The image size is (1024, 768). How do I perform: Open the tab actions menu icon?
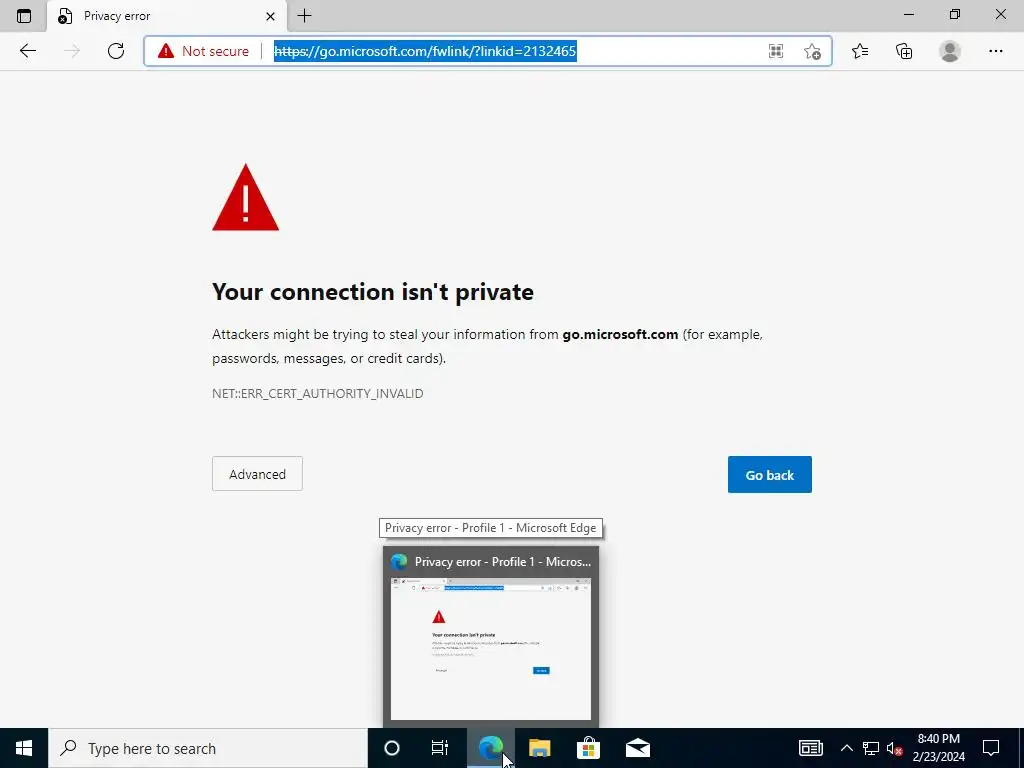coord(24,16)
